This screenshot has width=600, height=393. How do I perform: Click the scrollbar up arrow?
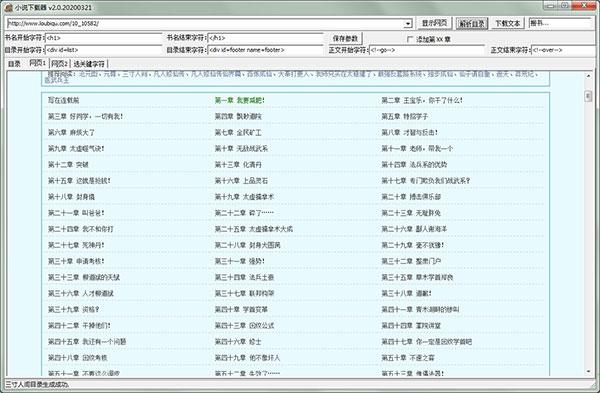point(589,76)
